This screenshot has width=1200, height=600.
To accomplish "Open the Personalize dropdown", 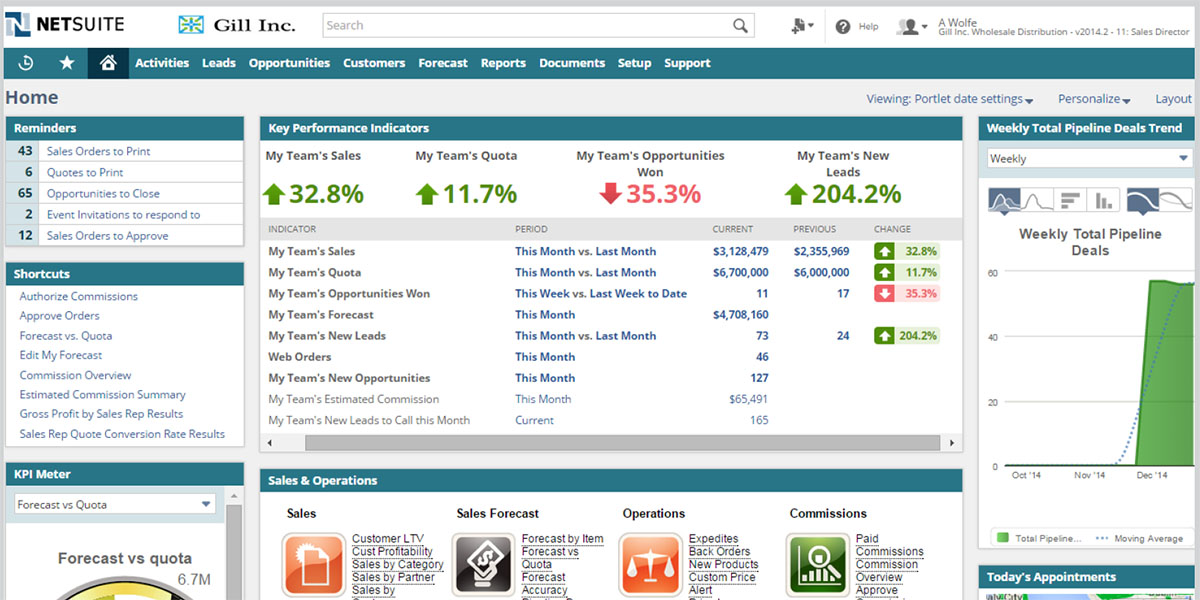I will pos(1093,99).
